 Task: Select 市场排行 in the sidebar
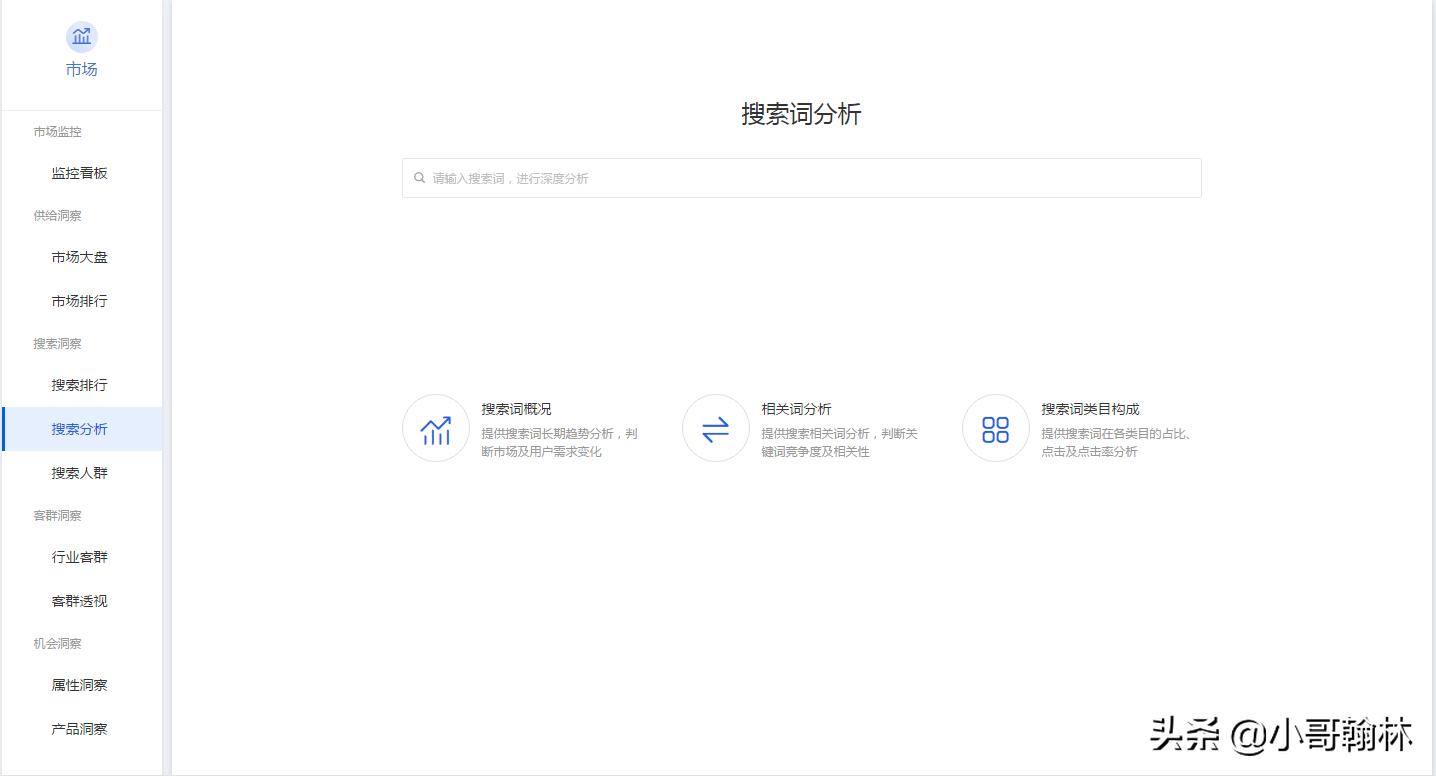78,301
